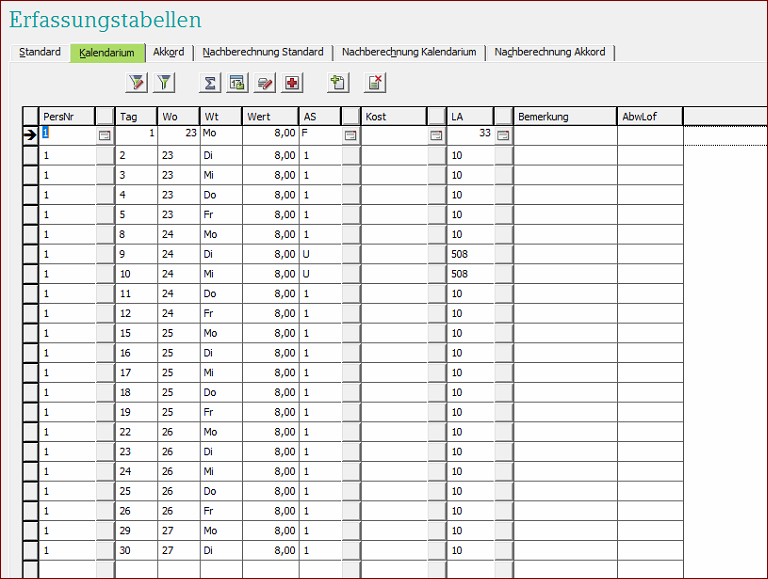Viewport: 768px width, 579px height.
Task: Open the Kost lookup button in first row
Action: [436, 135]
